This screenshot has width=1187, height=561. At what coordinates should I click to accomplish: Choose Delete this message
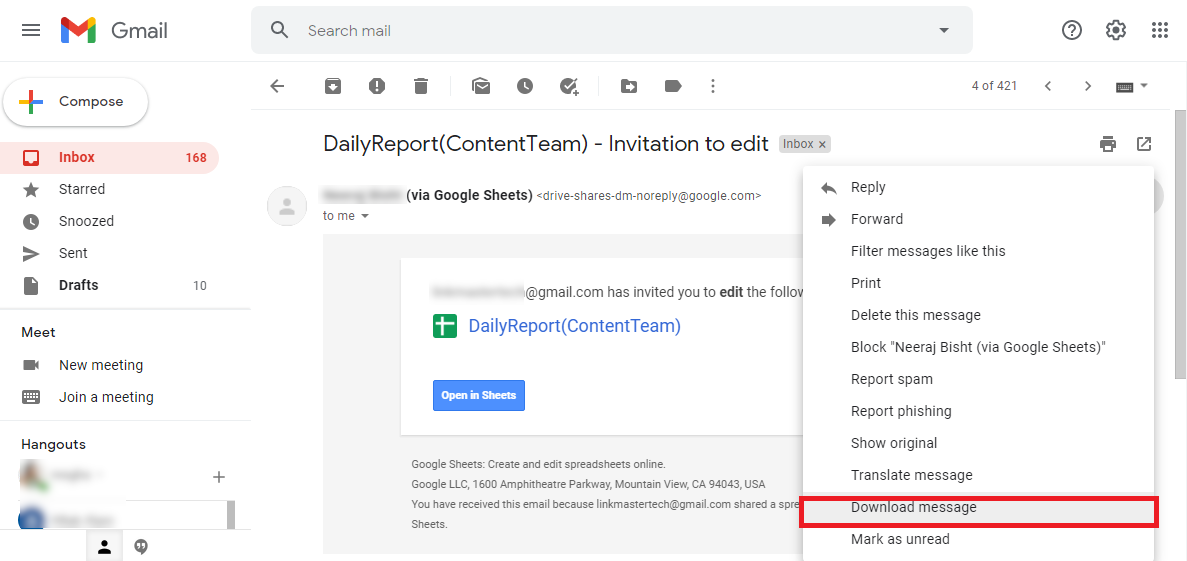click(978, 315)
